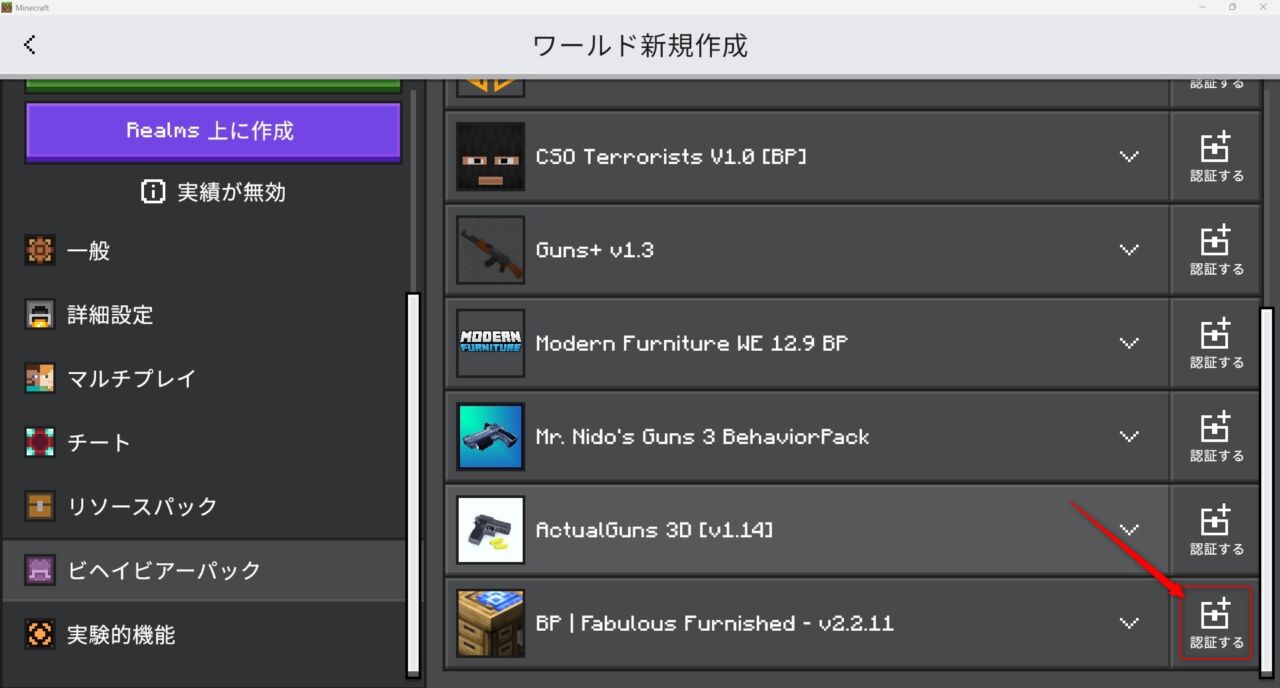Viewport: 1280px width, 688px height.
Task: Click the マルチプレイ icon in sidebar
Action: click(39, 378)
